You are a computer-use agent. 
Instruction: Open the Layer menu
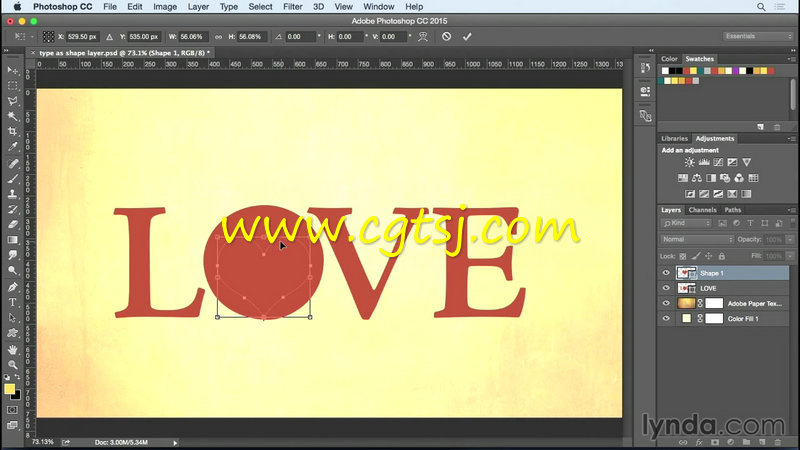click(x=198, y=7)
